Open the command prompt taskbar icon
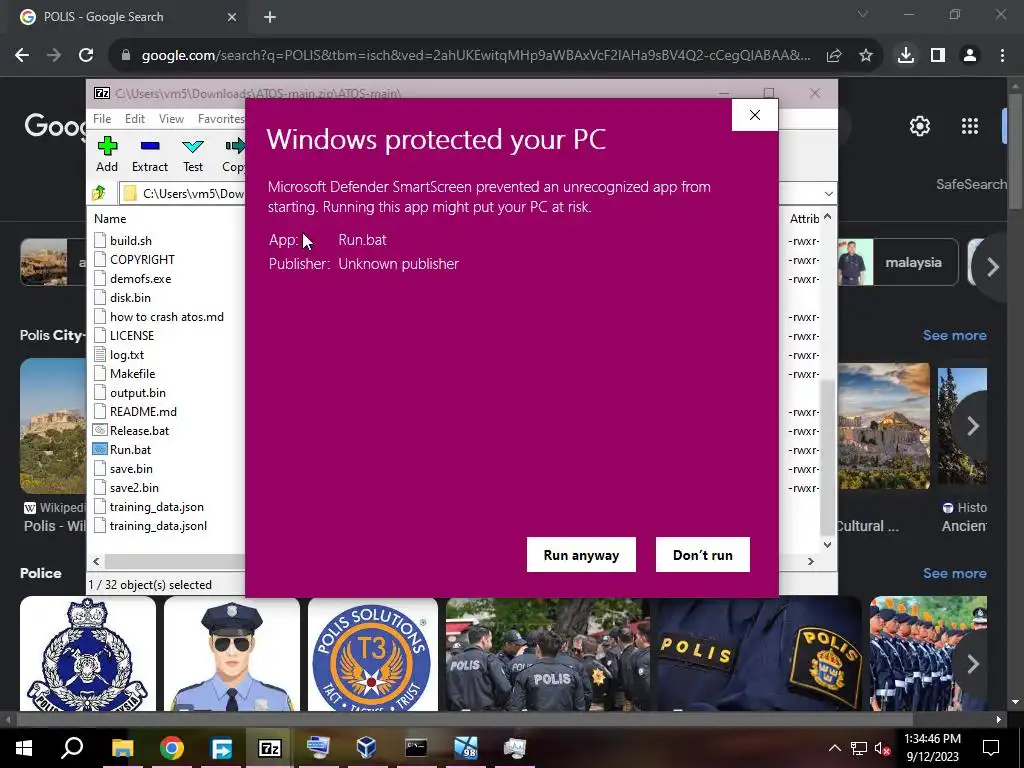 coord(416,748)
